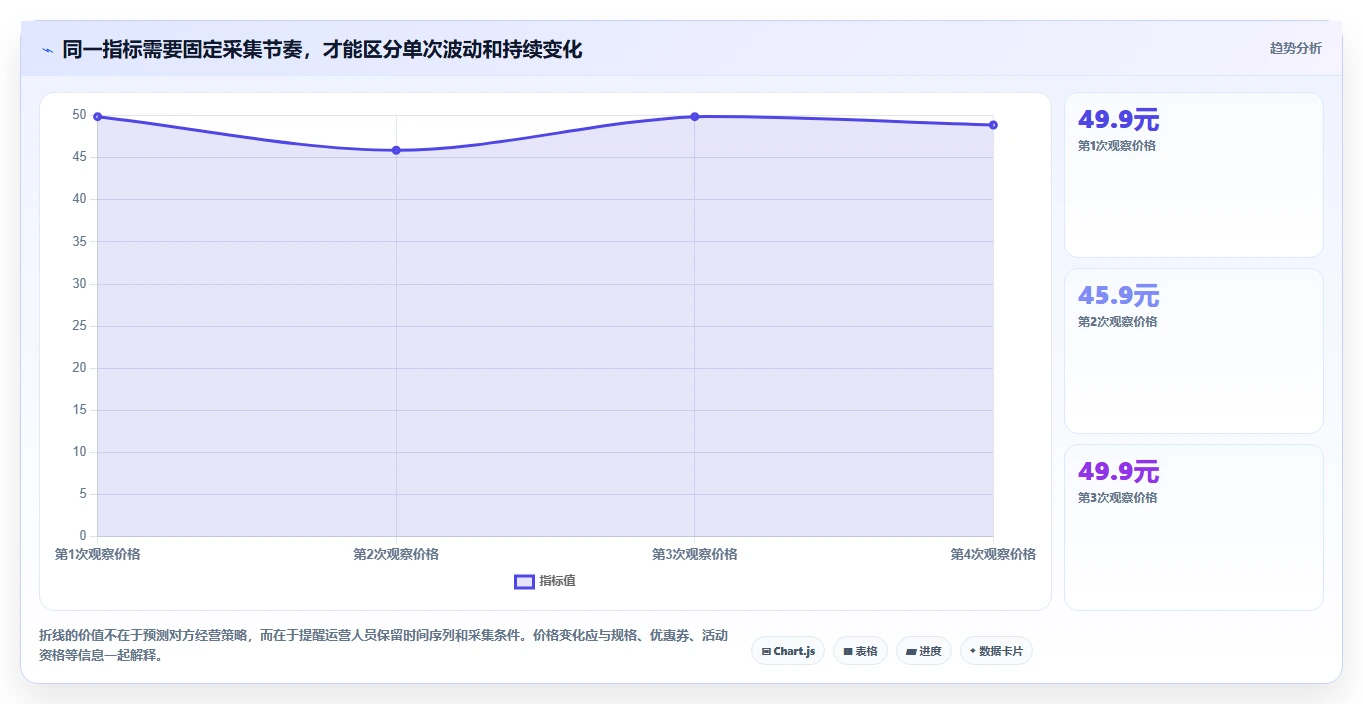1363x704 pixels.
Task: Click the 趋势分析 label
Action: click(x=1295, y=48)
